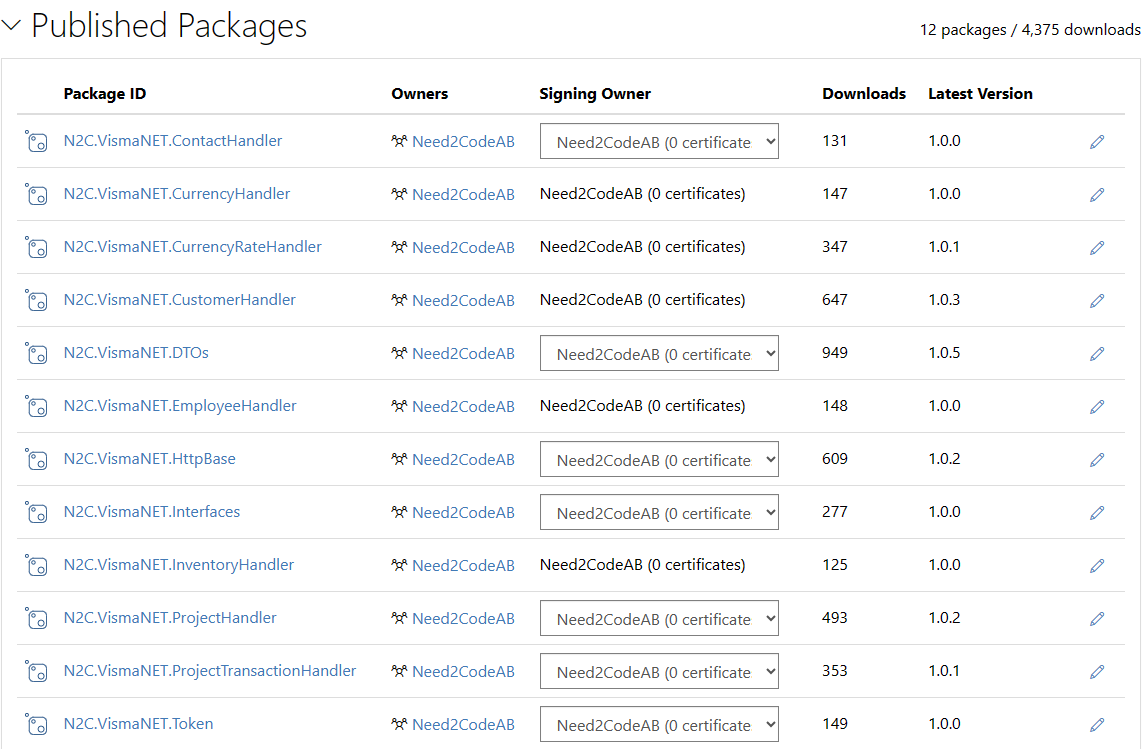Open signing owner dropdown for Token
This screenshot has height=749, width=1148.
(x=659, y=724)
